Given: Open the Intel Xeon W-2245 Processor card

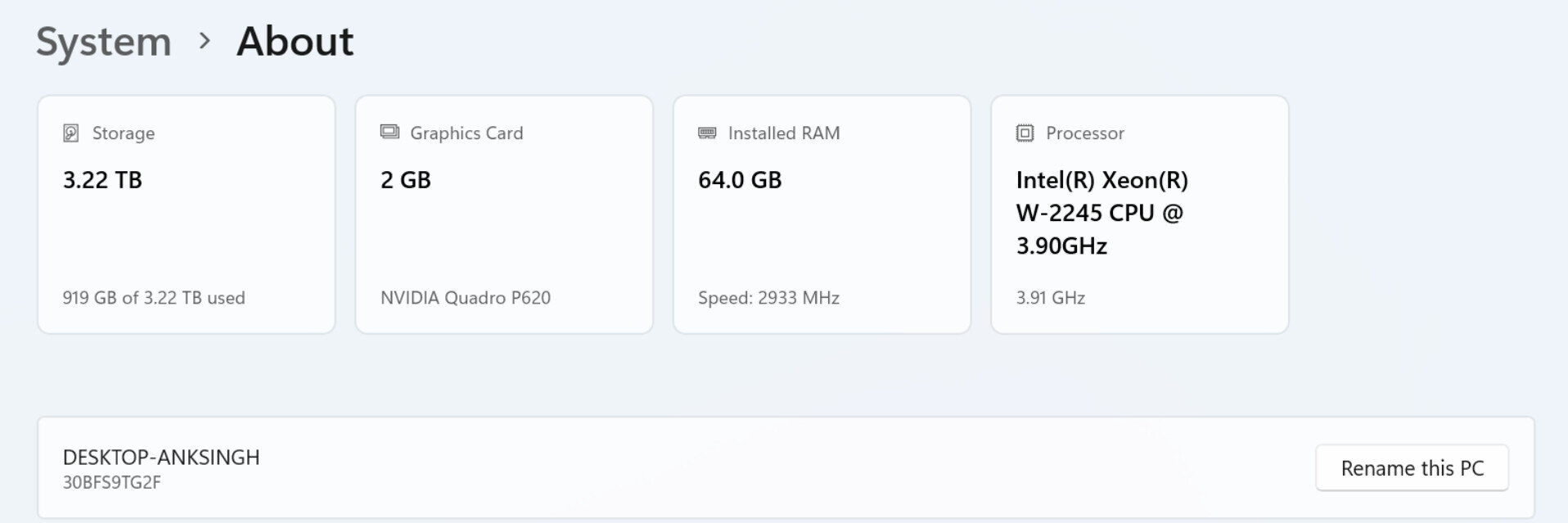Looking at the screenshot, I should 1140,214.
